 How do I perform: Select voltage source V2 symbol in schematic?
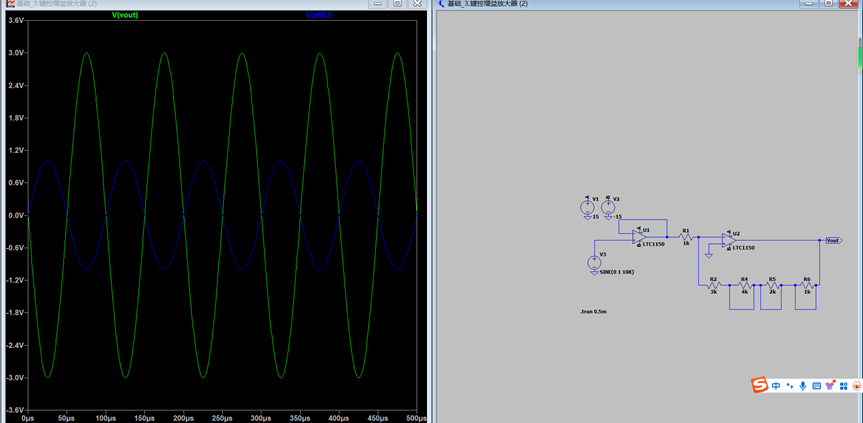[x=608, y=207]
